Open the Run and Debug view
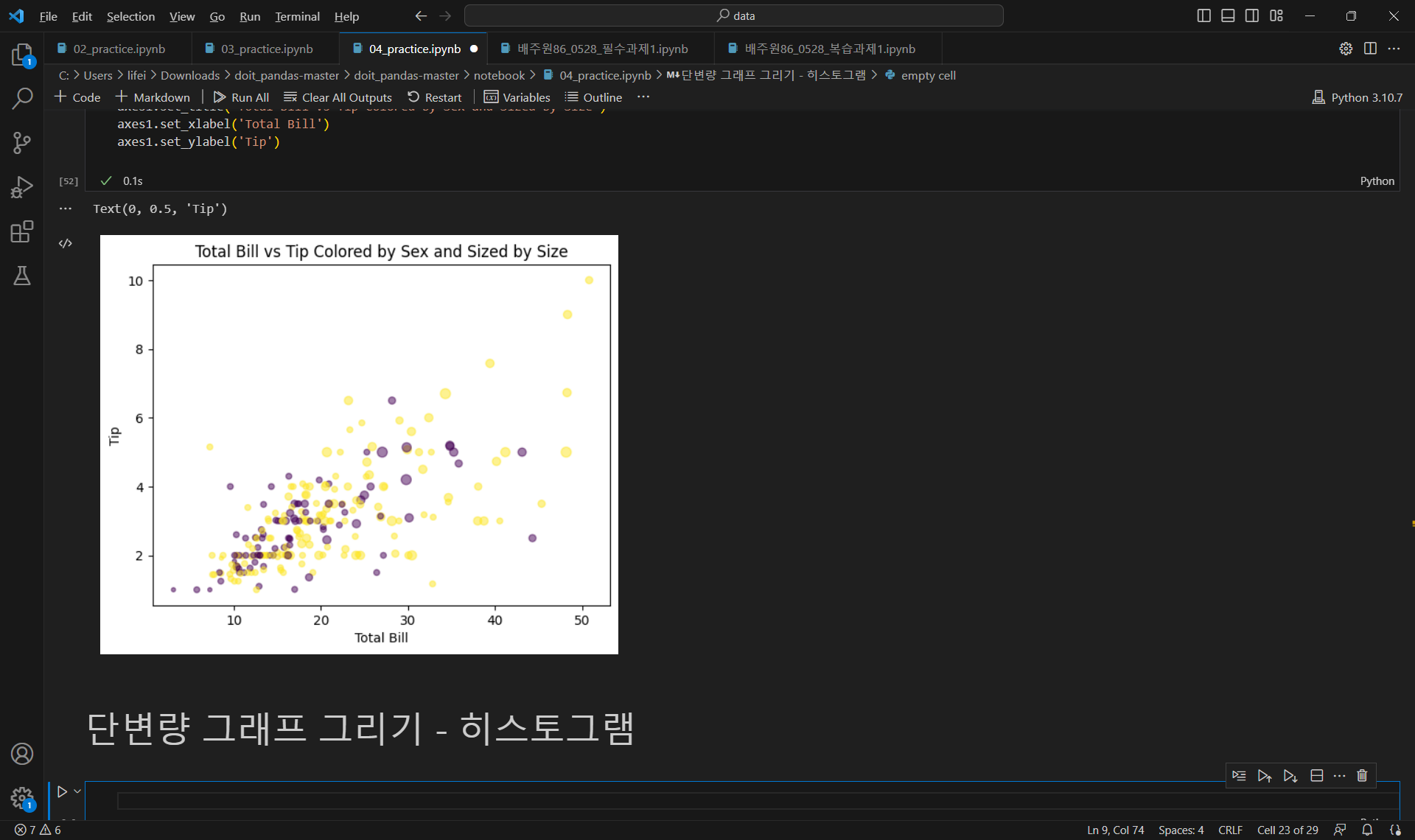 pyautogui.click(x=22, y=187)
